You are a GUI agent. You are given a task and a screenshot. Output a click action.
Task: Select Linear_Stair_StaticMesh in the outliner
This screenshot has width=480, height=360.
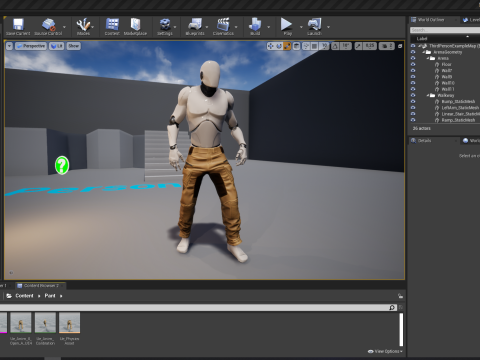460,114
